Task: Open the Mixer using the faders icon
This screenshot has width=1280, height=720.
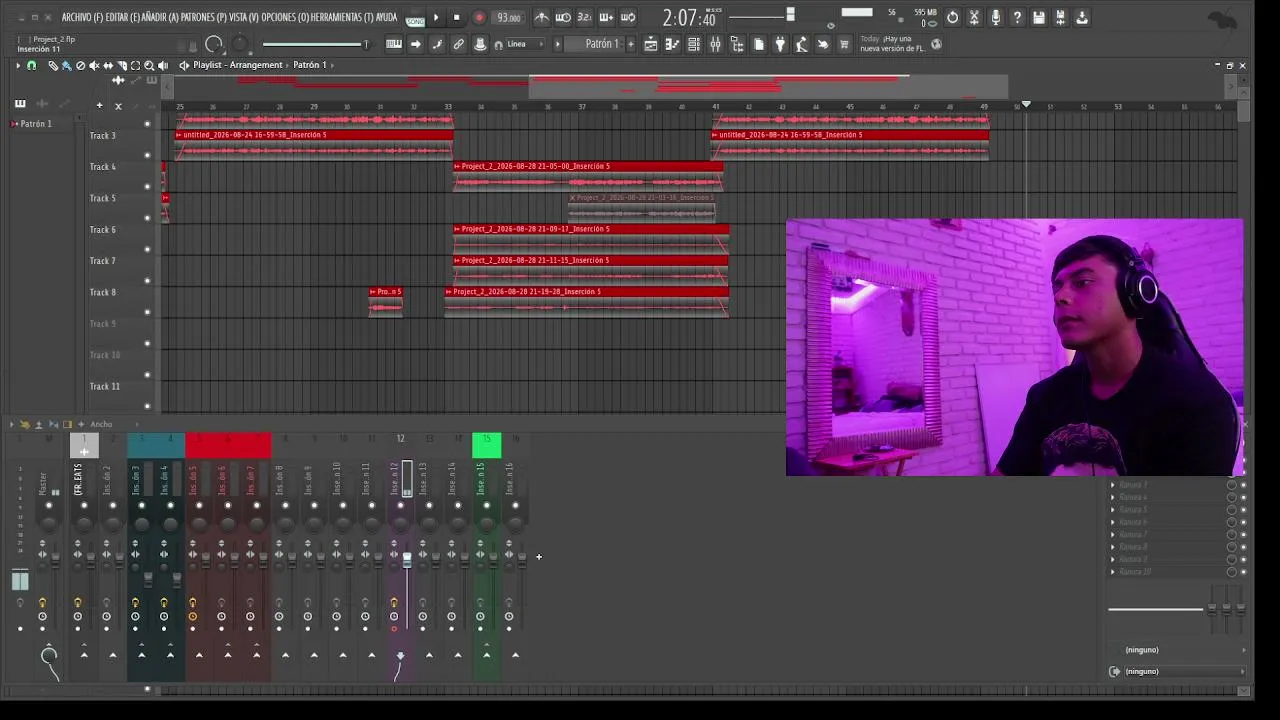Action: pyautogui.click(x=715, y=44)
